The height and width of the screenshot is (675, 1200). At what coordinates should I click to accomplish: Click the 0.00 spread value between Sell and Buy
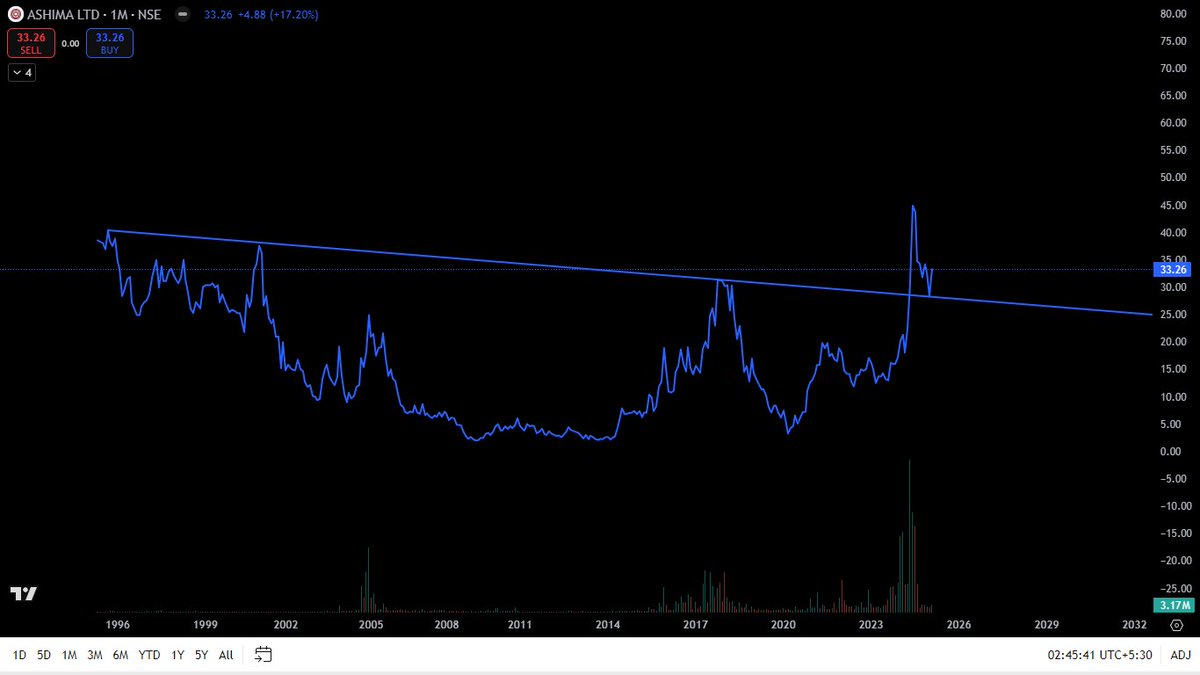point(70,43)
